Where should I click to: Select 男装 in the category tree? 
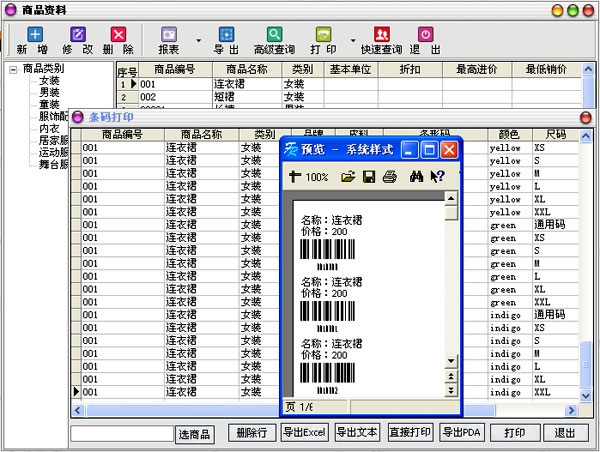(49, 93)
